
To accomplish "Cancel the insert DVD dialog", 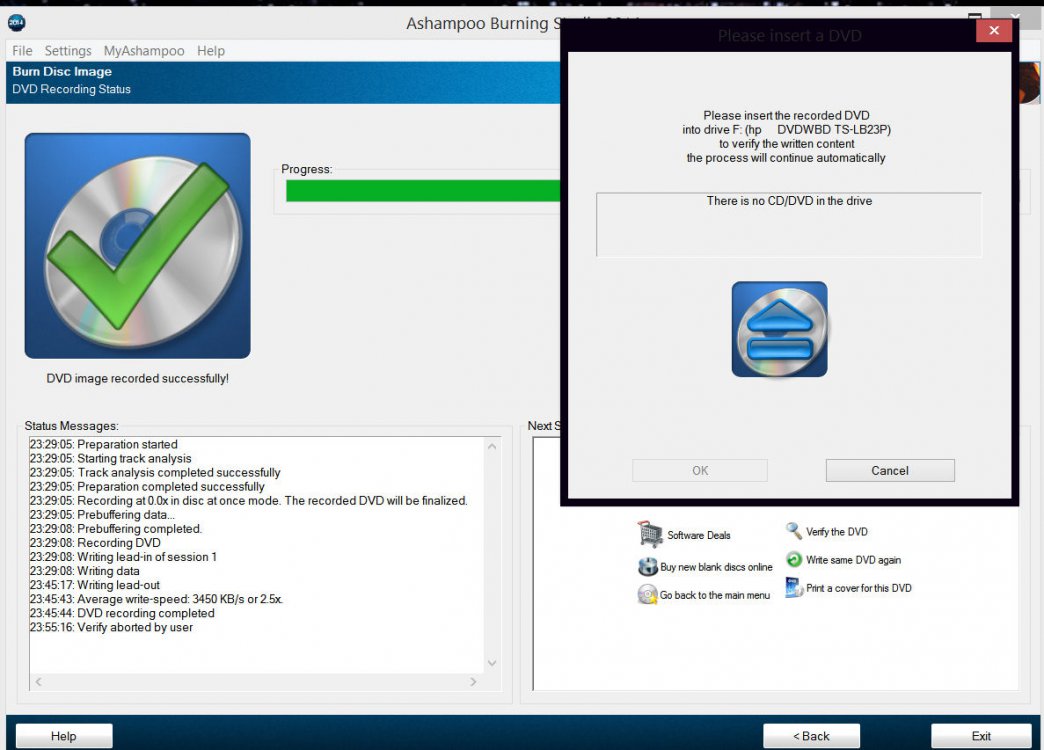I will tap(890, 471).
